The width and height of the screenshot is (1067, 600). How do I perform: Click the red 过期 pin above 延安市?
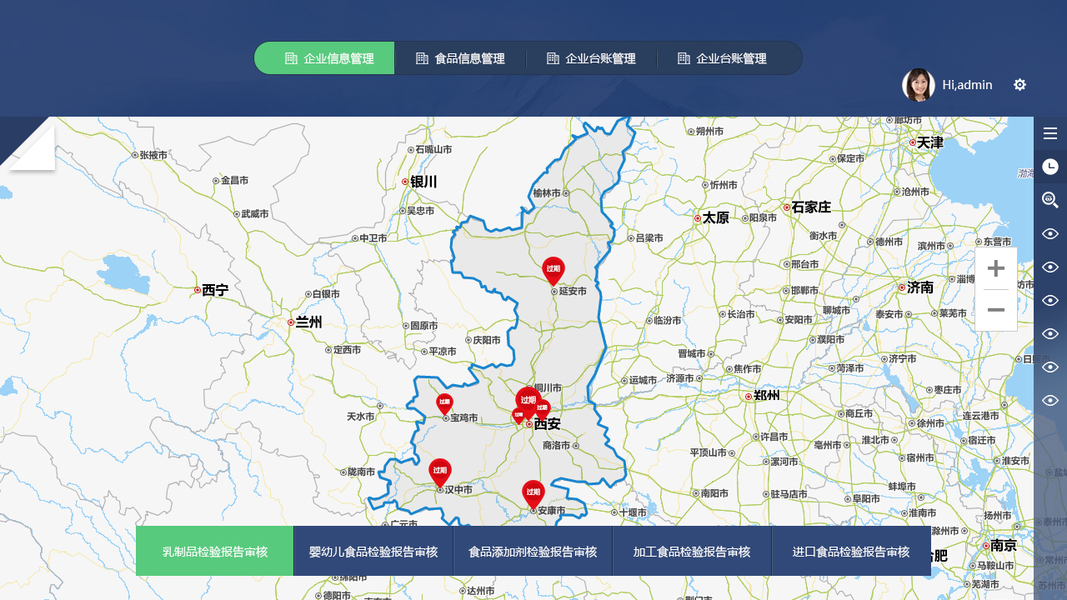point(553,271)
